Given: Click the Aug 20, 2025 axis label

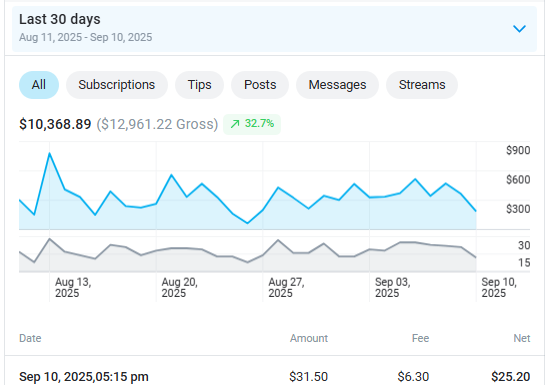Looking at the screenshot, I should (x=179, y=287).
